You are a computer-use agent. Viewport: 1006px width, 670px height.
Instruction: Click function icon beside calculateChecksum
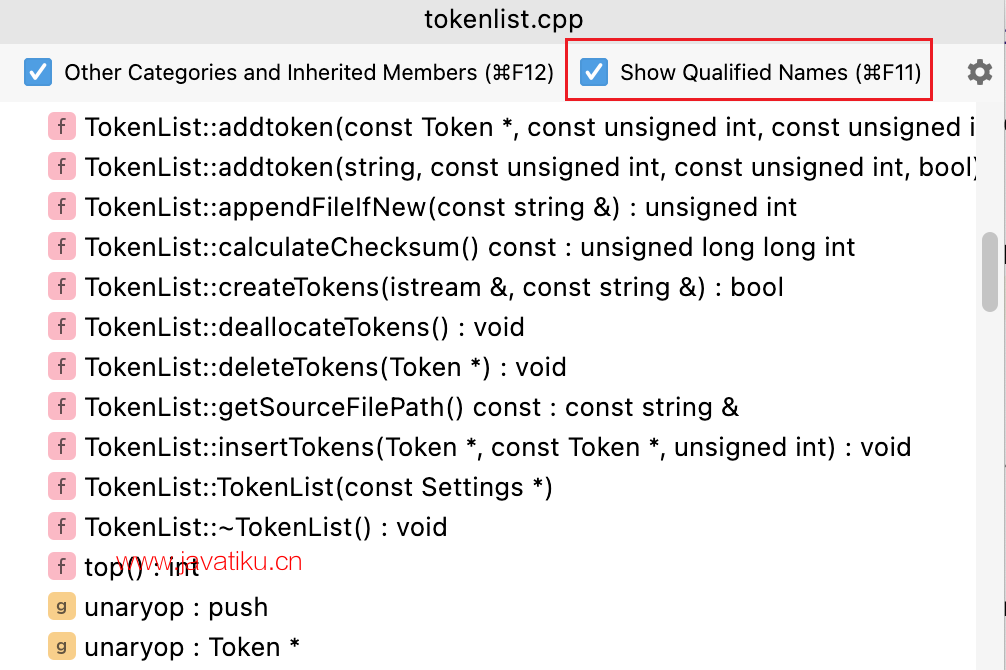(x=62, y=246)
